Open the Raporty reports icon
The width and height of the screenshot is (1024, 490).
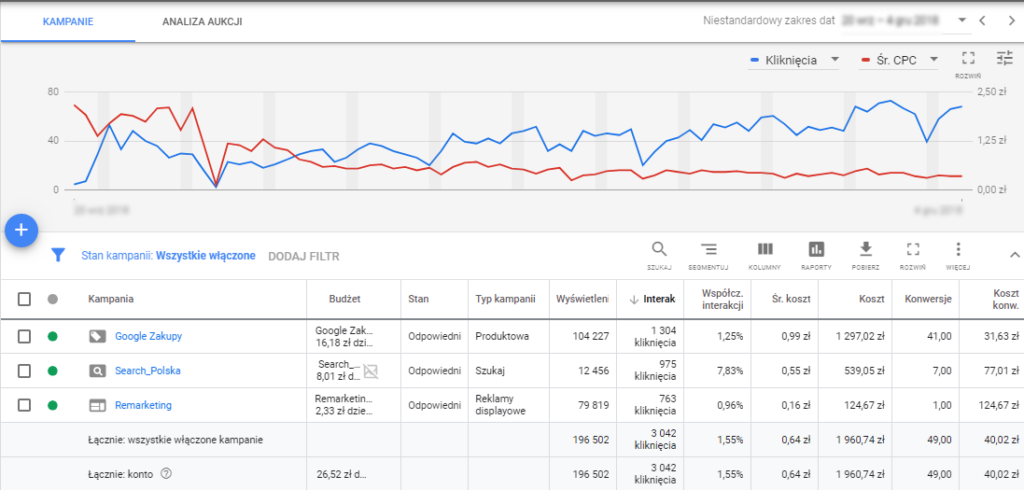816,255
